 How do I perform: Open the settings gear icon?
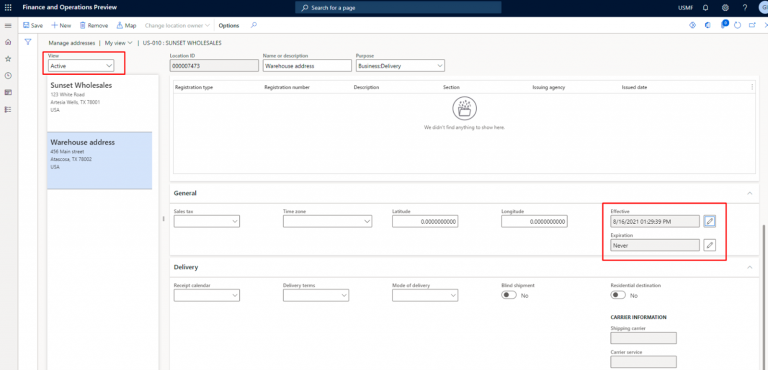click(725, 8)
